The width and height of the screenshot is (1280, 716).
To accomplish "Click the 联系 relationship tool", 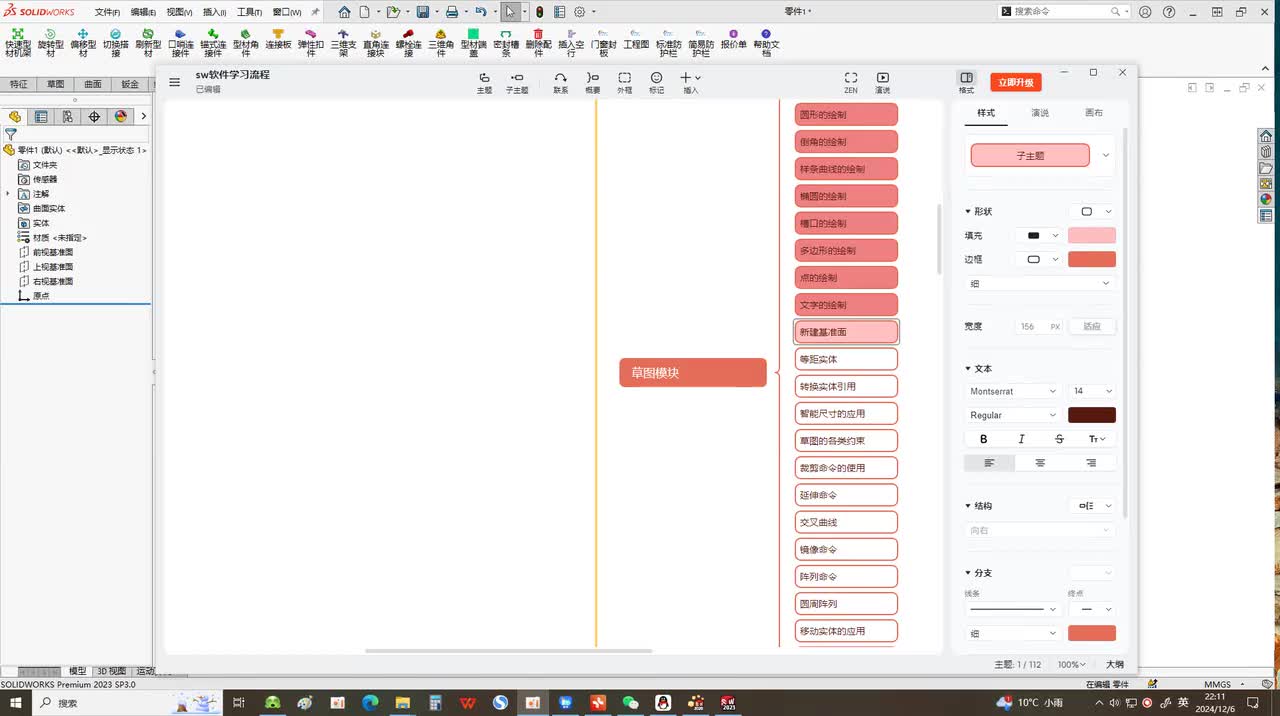I will tap(560, 83).
